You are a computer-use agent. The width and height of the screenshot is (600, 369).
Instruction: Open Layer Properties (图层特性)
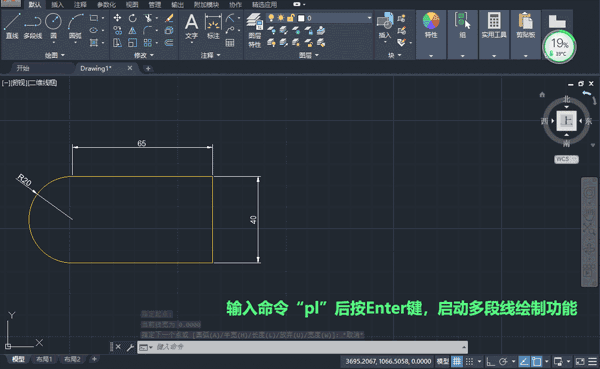[x=254, y=31]
